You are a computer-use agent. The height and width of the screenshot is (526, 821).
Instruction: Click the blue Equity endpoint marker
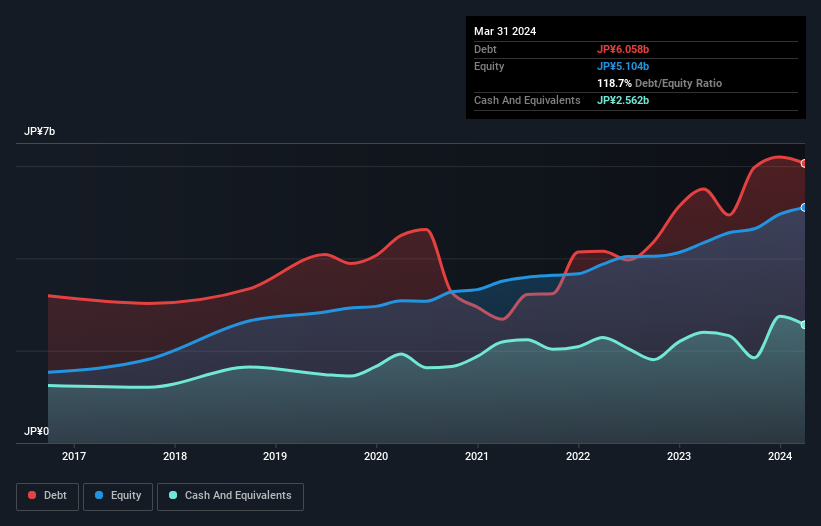[804, 208]
